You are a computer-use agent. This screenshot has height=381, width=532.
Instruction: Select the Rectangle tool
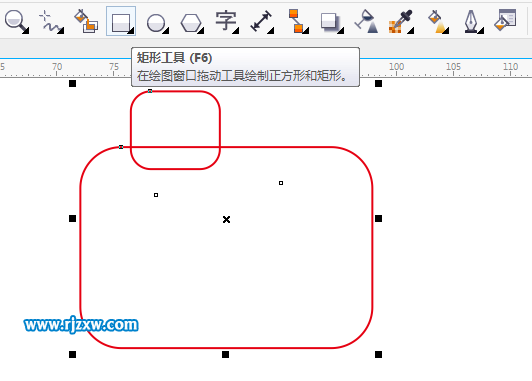point(121,21)
